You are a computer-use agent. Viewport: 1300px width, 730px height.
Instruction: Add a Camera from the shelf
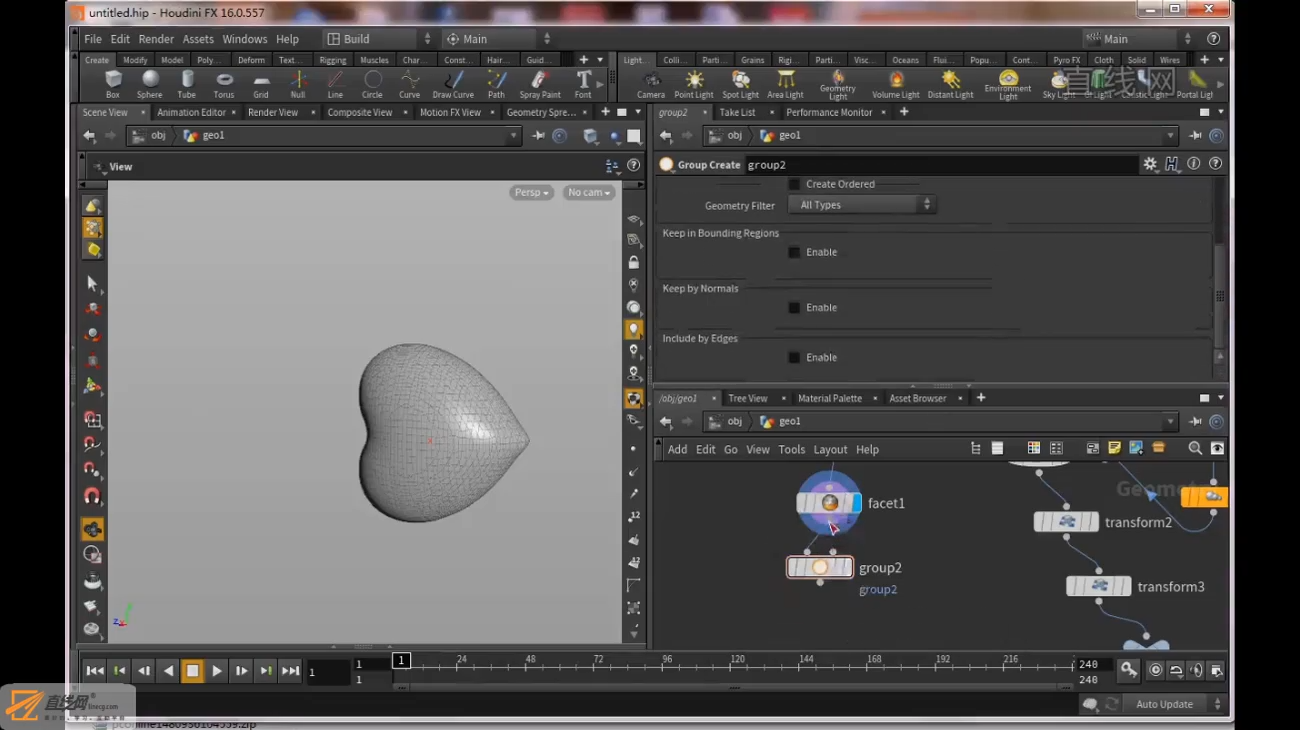(651, 85)
